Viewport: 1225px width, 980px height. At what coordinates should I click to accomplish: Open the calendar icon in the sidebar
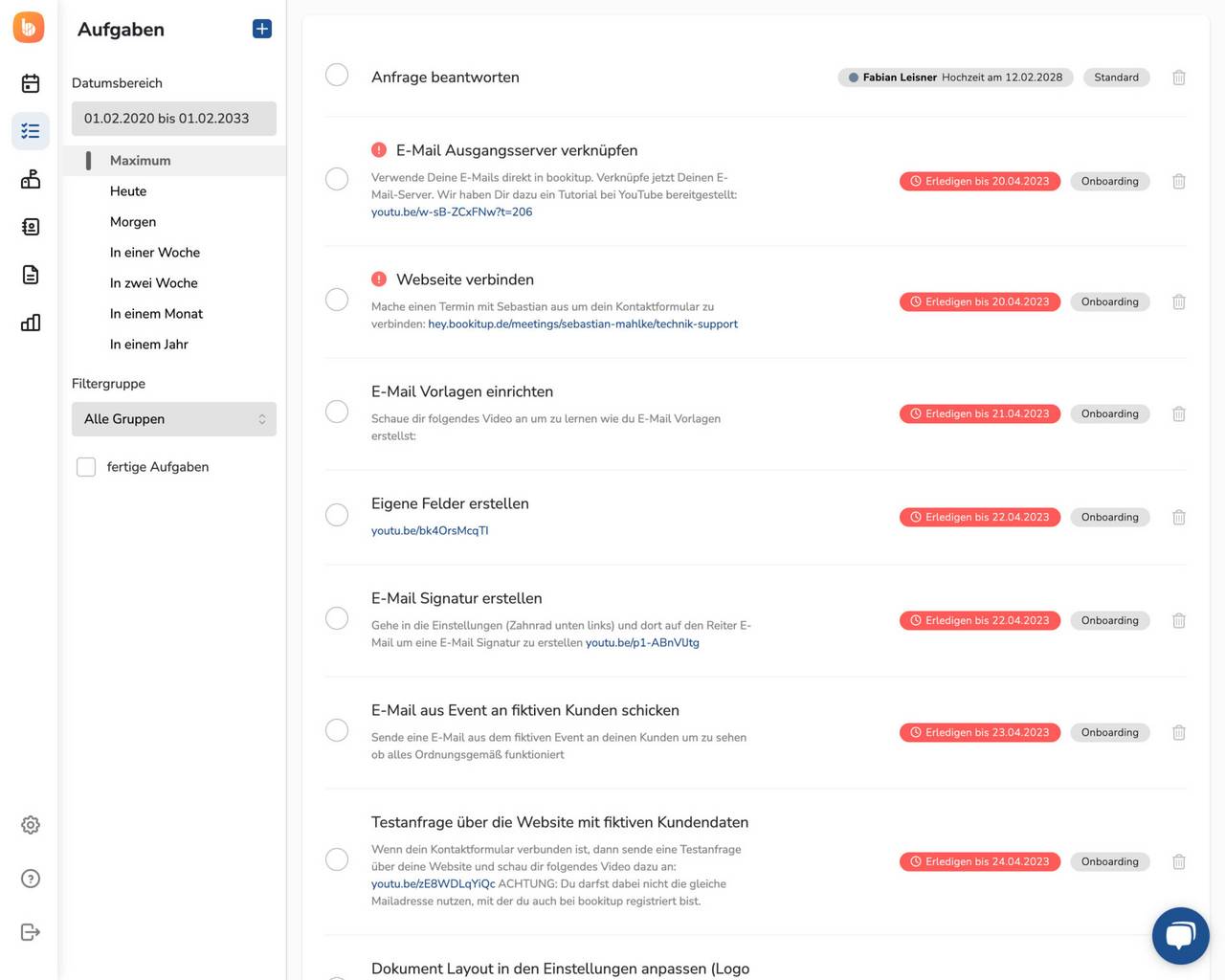coord(31,83)
